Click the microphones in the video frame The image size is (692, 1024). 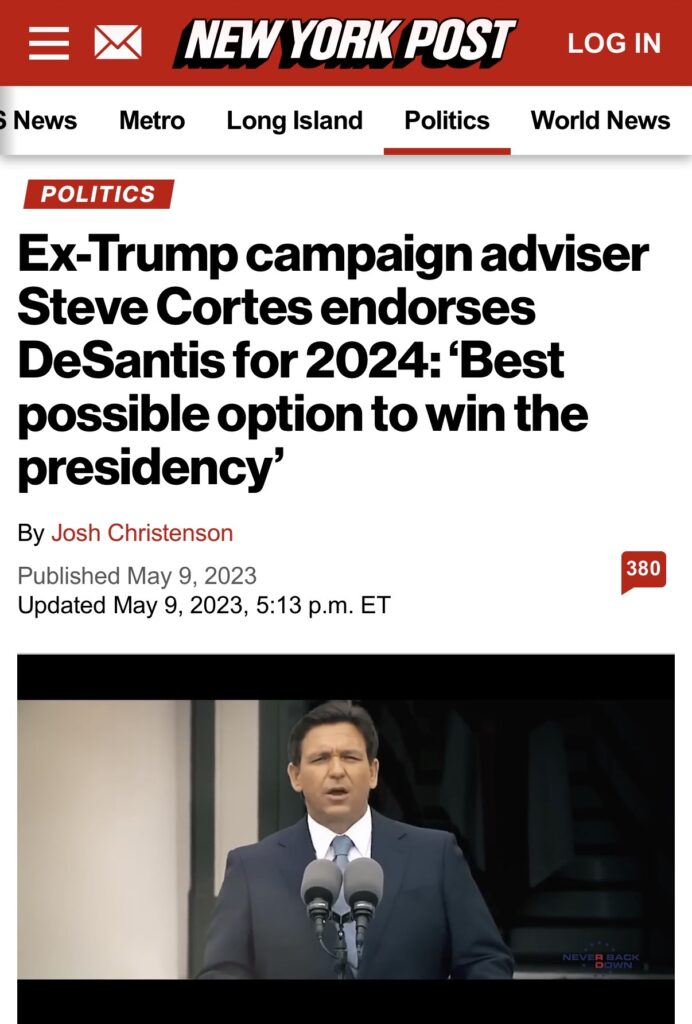coord(342,885)
